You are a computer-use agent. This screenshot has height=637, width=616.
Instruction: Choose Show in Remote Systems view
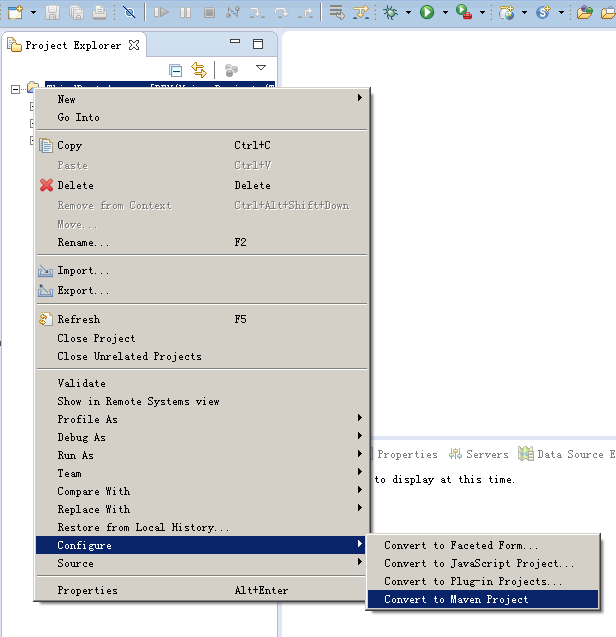coord(202,401)
